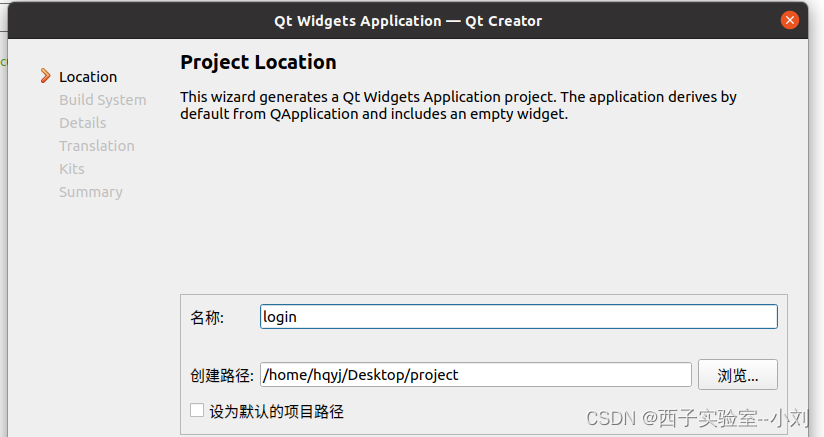Image resolution: width=824 pixels, height=437 pixels.
Task: Click the 名称: label
Action: 207,318
